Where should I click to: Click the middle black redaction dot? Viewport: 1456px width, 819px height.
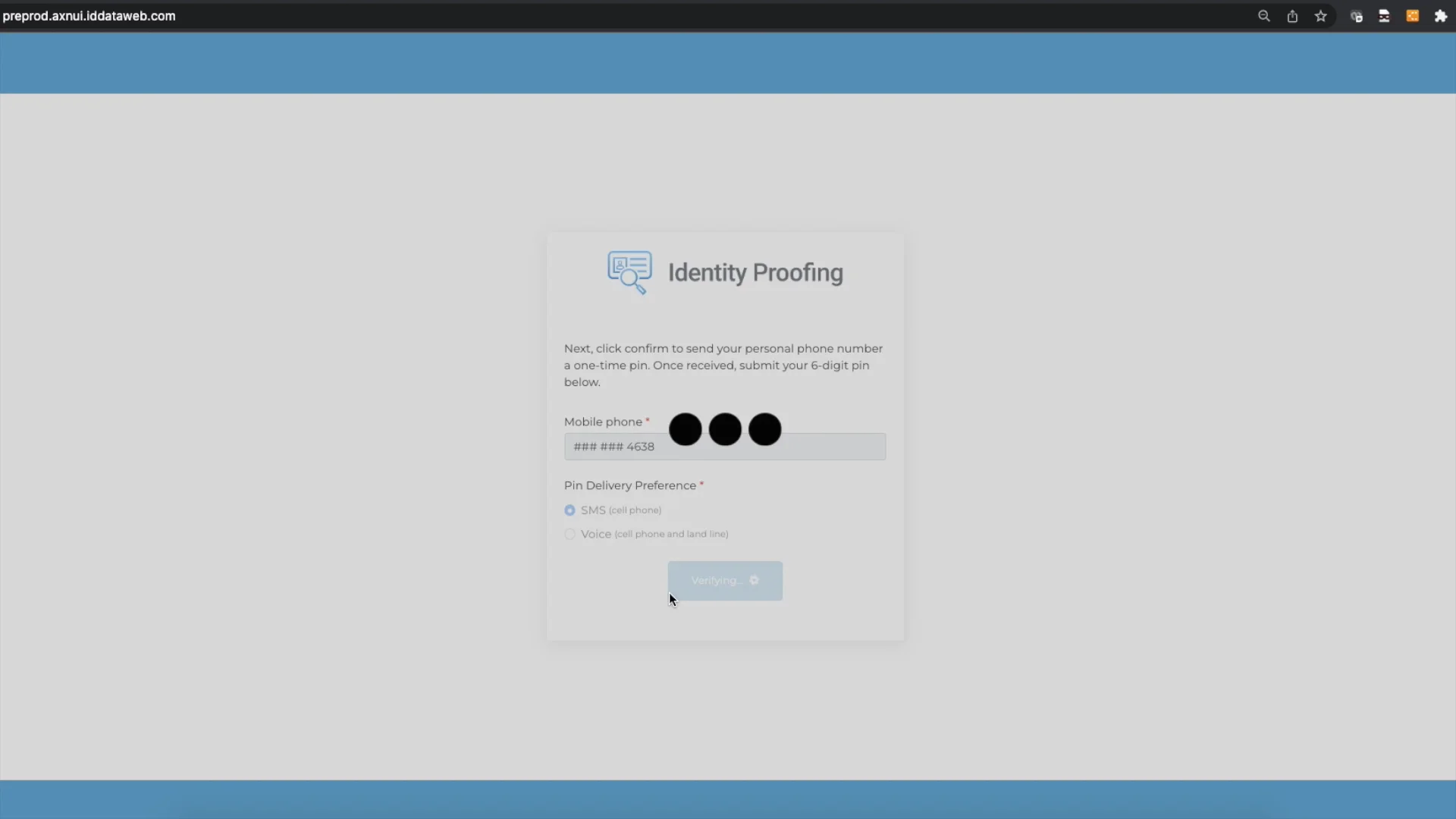(724, 429)
